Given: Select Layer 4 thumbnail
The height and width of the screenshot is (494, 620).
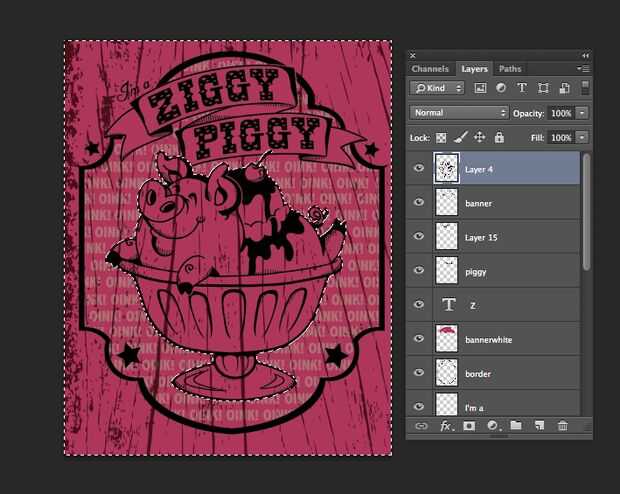Looking at the screenshot, I should pos(446,168).
